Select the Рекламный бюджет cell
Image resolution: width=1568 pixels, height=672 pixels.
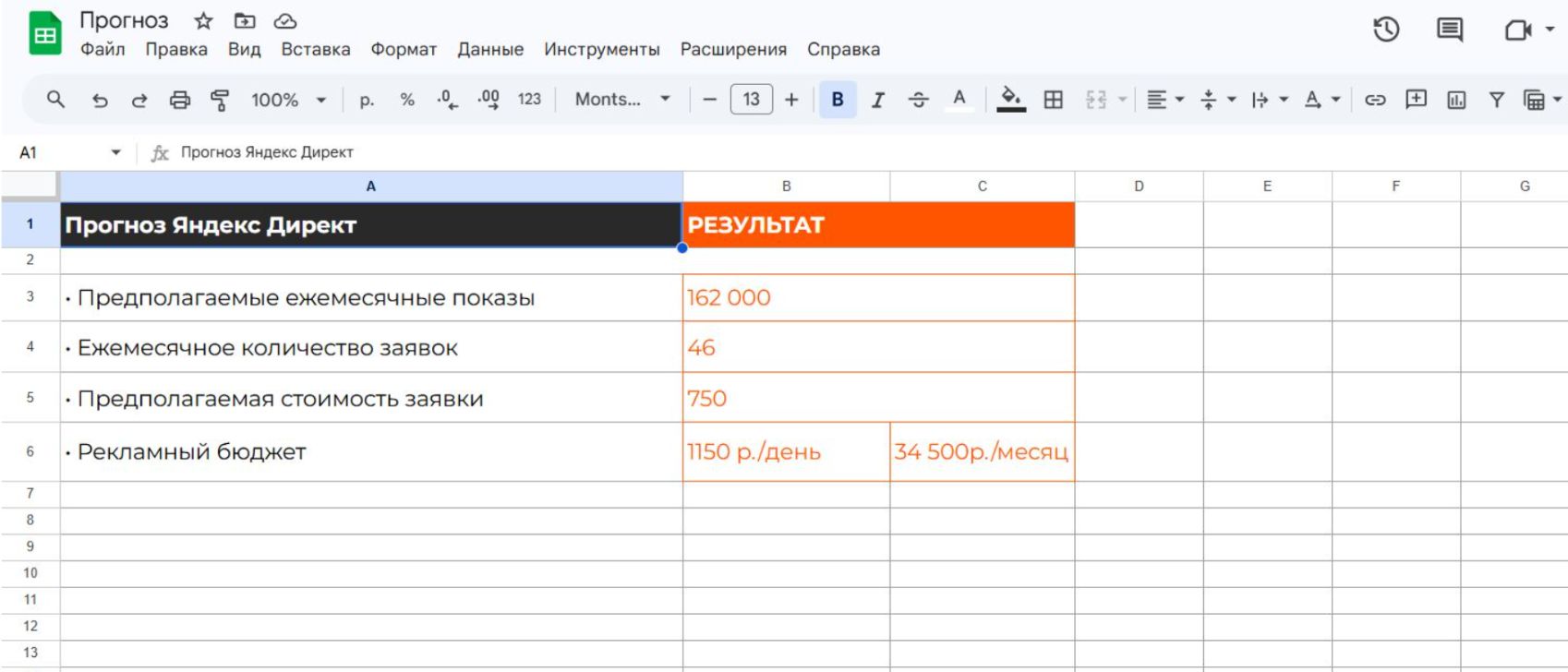[x=371, y=452]
